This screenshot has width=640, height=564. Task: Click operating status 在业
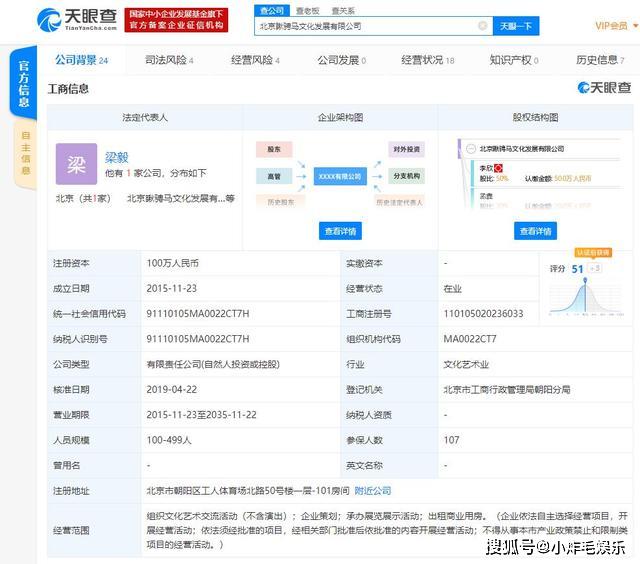(452, 289)
